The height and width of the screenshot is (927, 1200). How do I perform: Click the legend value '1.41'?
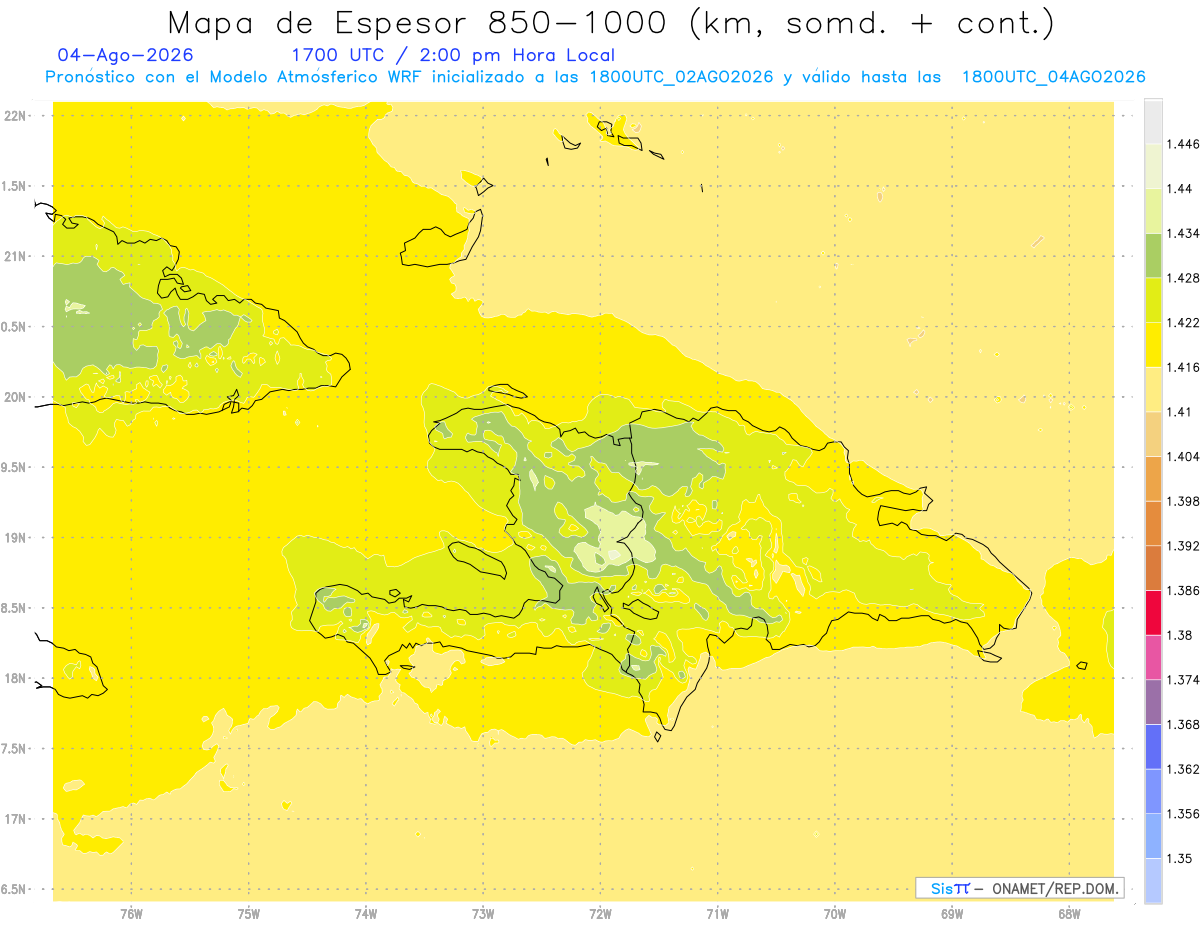pyautogui.click(x=1180, y=412)
